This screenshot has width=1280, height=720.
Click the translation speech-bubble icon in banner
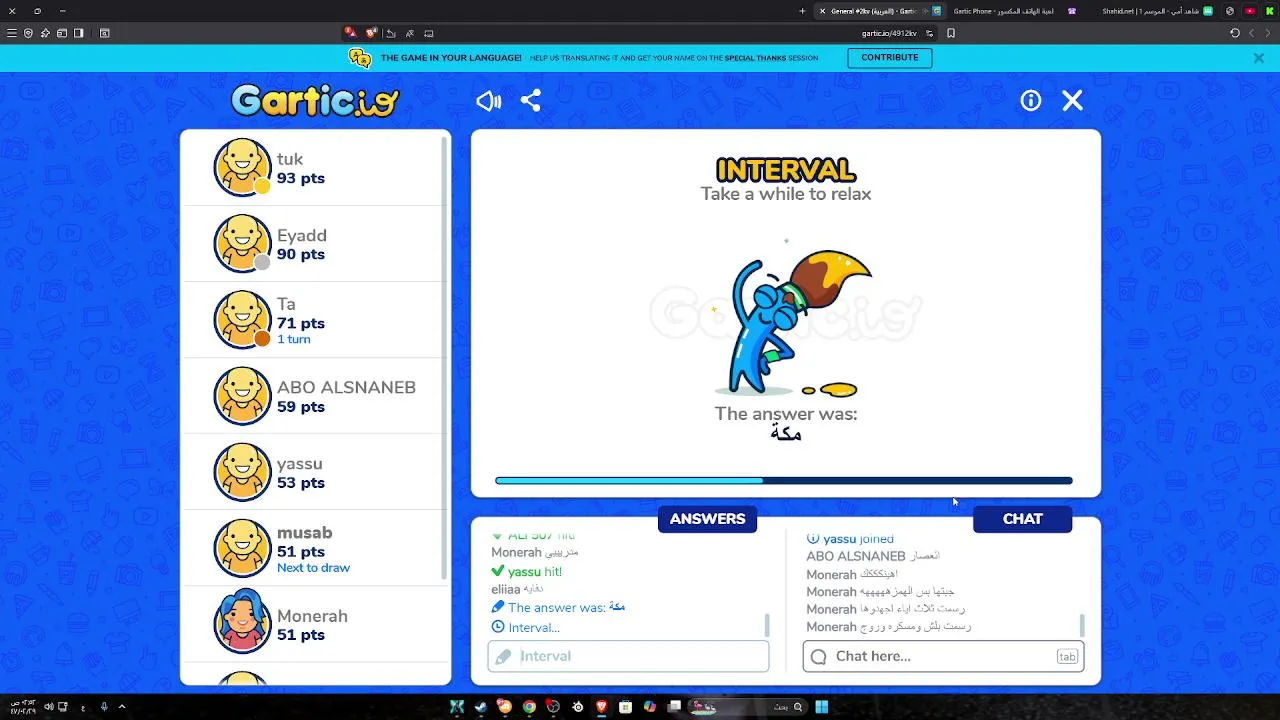[360, 58]
